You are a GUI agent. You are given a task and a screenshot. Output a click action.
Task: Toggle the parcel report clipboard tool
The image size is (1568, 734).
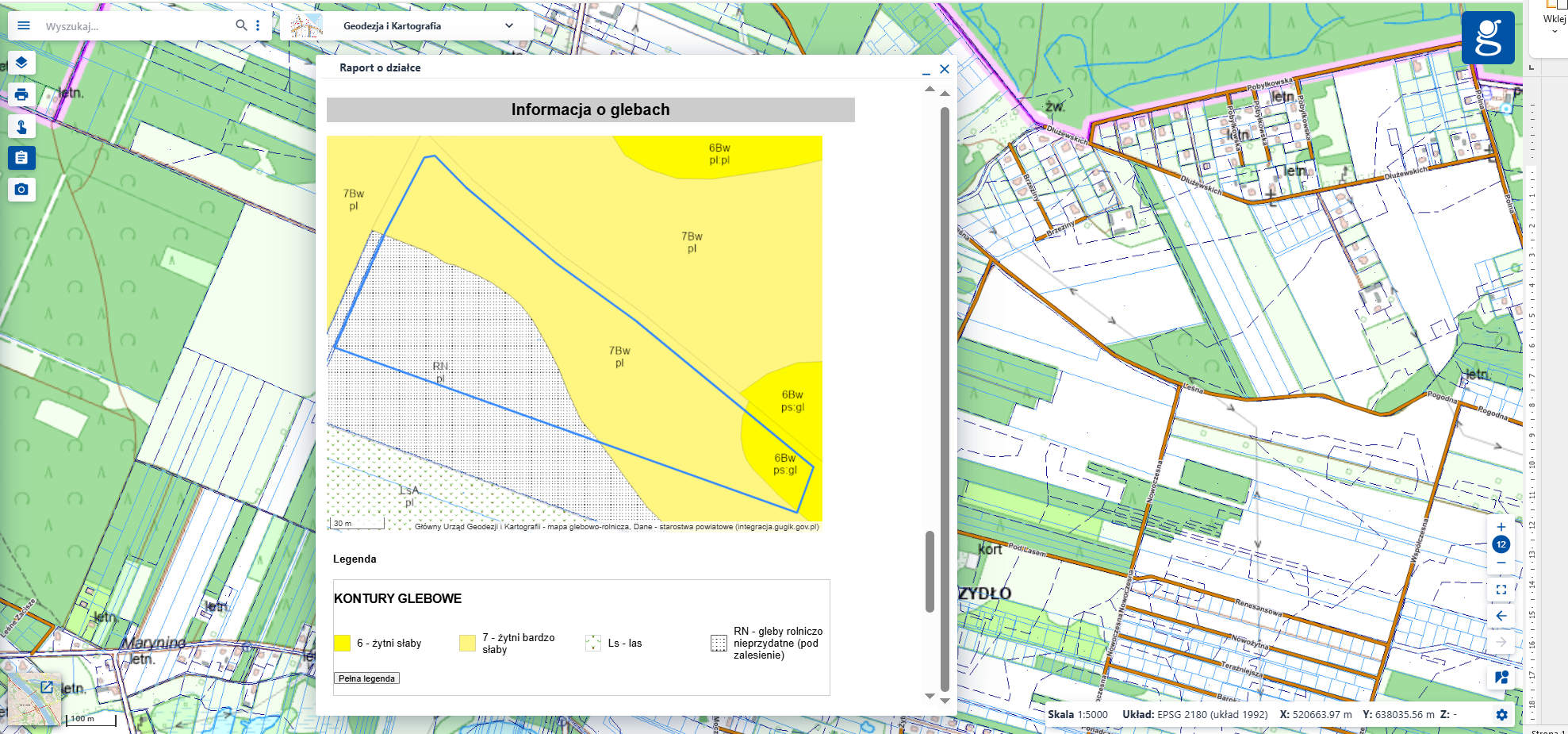click(21, 158)
